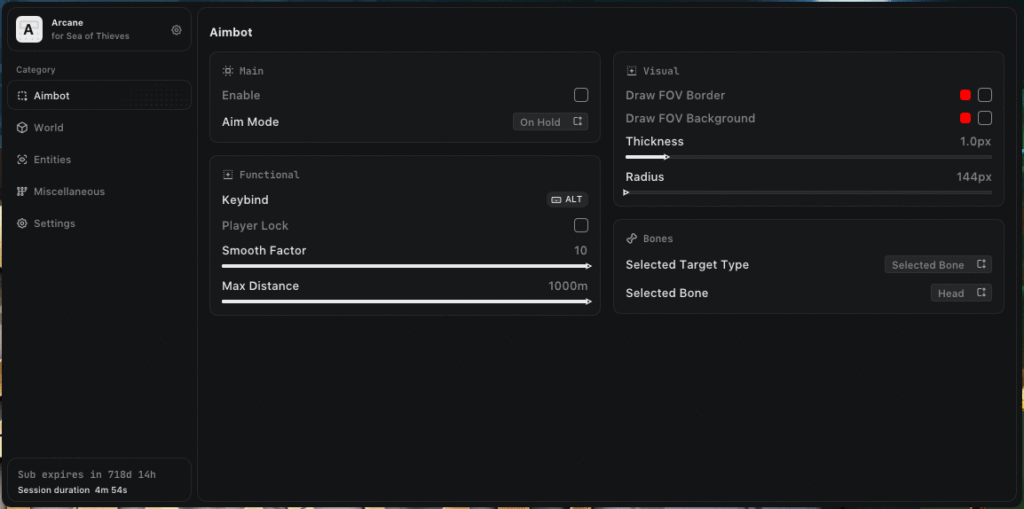Click the Bones section header icon

pos(632,239)
